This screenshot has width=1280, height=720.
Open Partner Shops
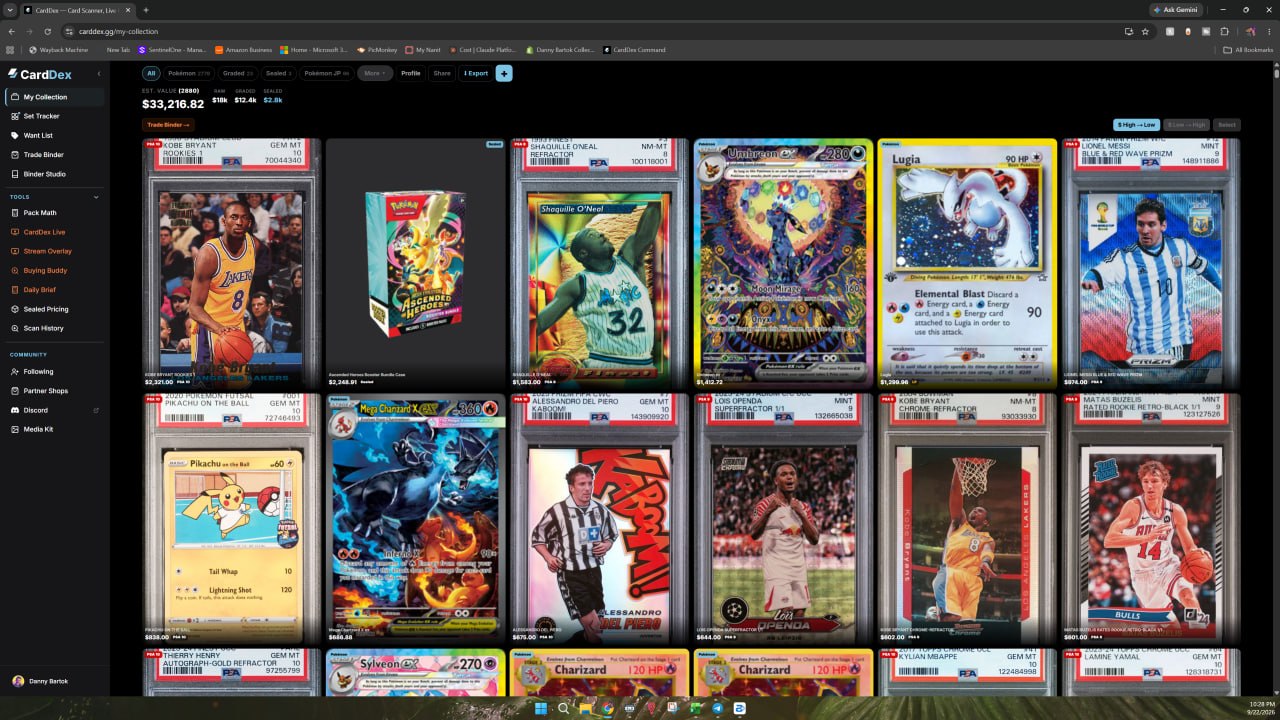pos(54,391)
